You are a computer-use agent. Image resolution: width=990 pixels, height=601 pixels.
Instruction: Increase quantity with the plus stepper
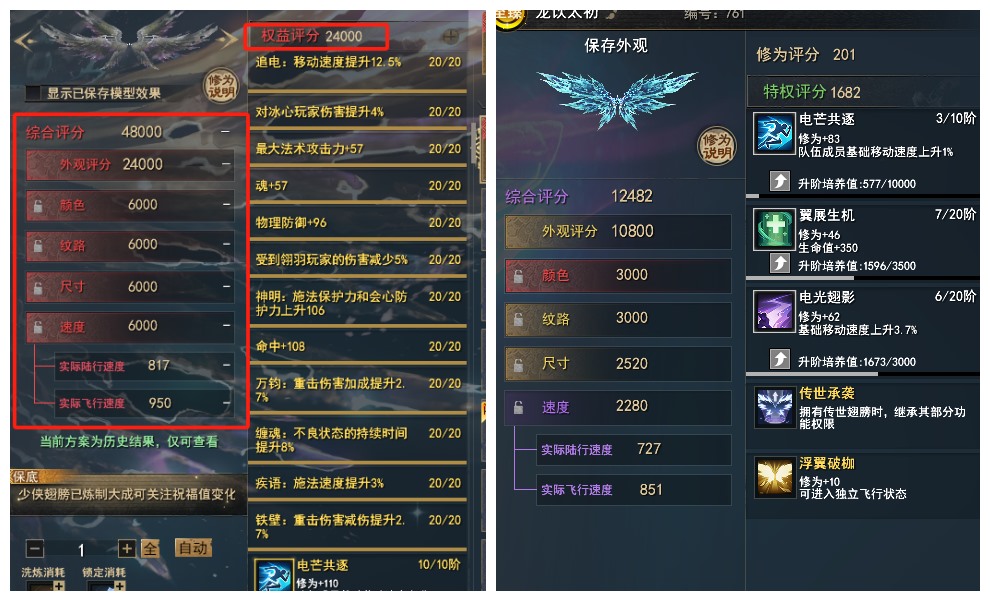126,549
